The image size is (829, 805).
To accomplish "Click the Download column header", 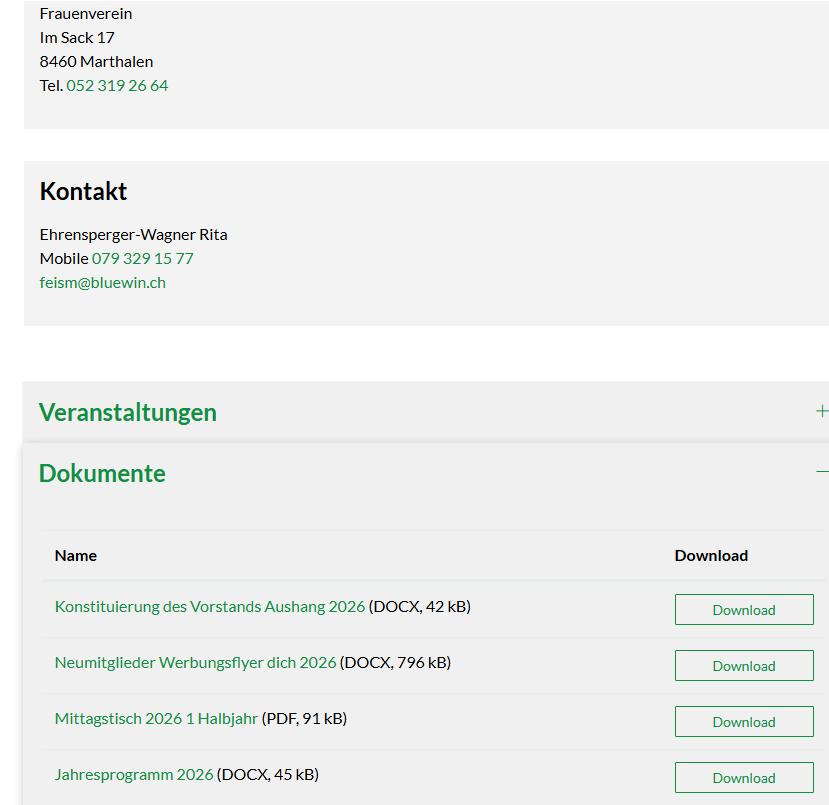I will tap(711, 556).
